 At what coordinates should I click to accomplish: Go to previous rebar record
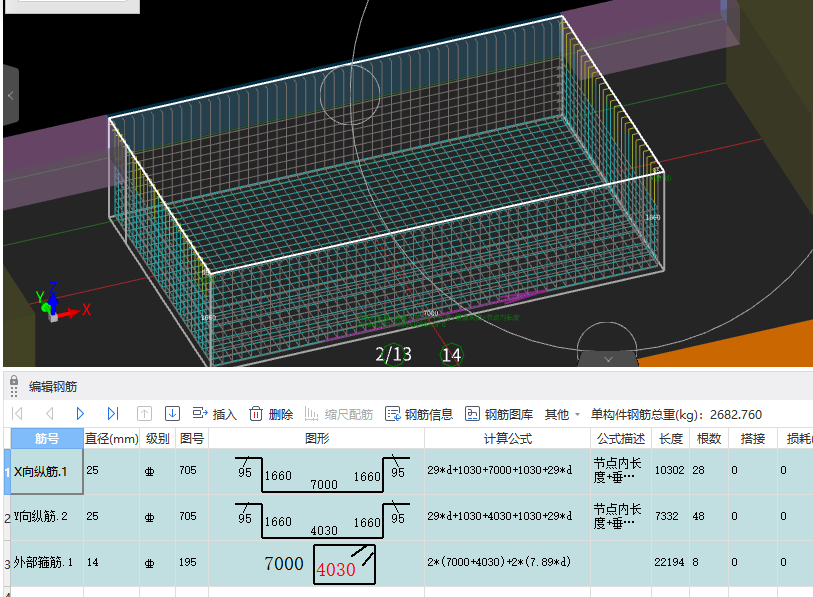(50, 413)
